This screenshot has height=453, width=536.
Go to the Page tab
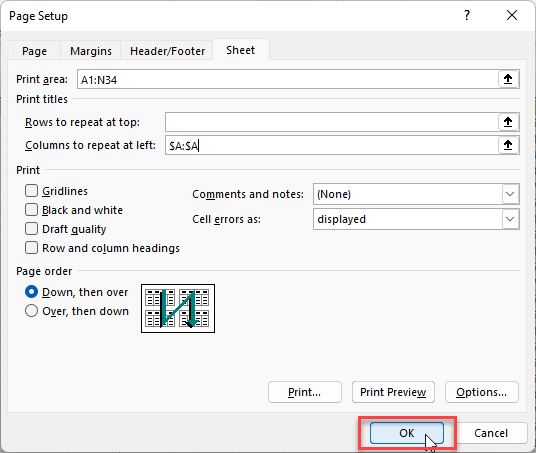35,51
